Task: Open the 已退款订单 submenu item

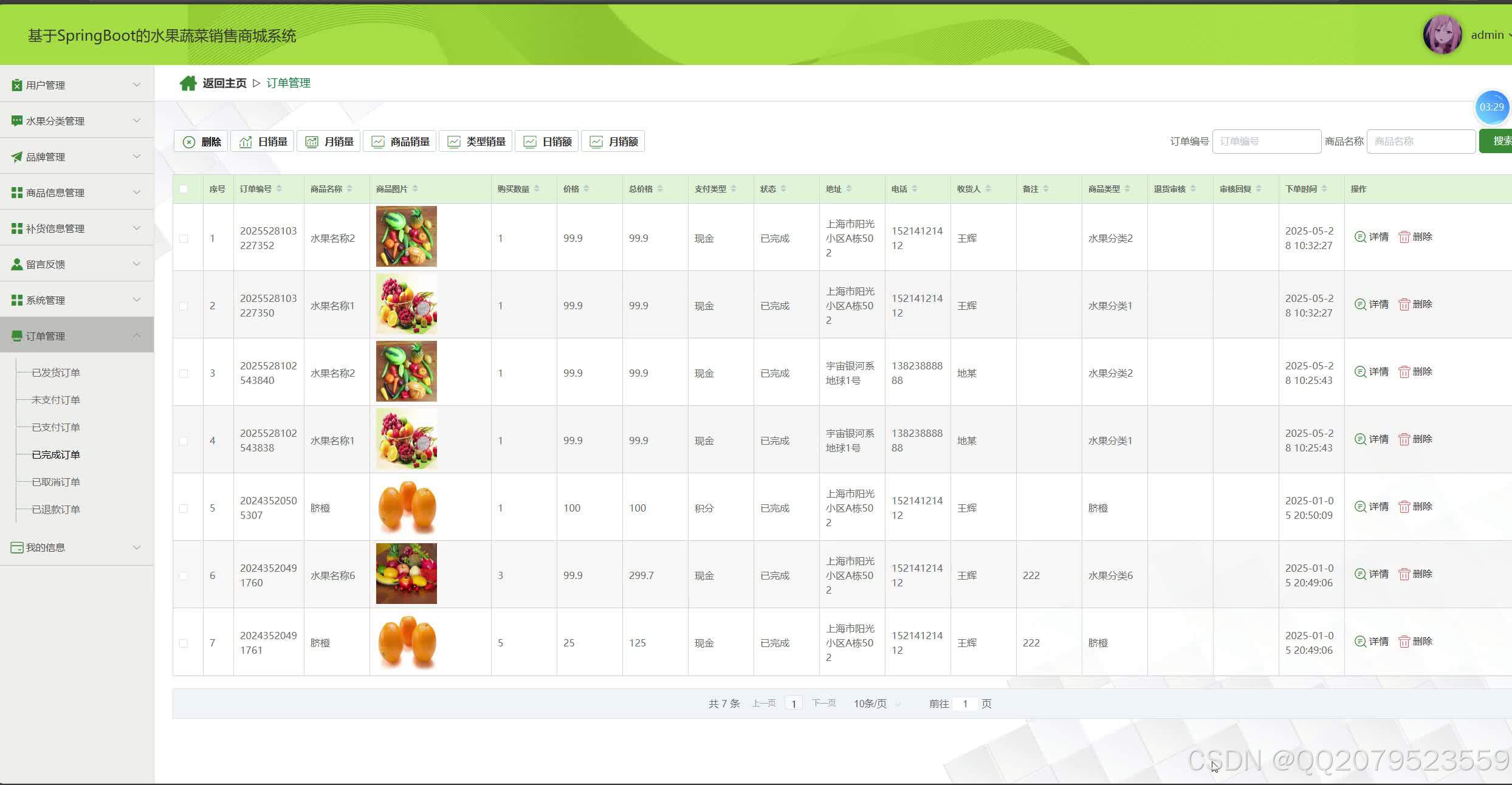Action: click(x=56, y=509)
